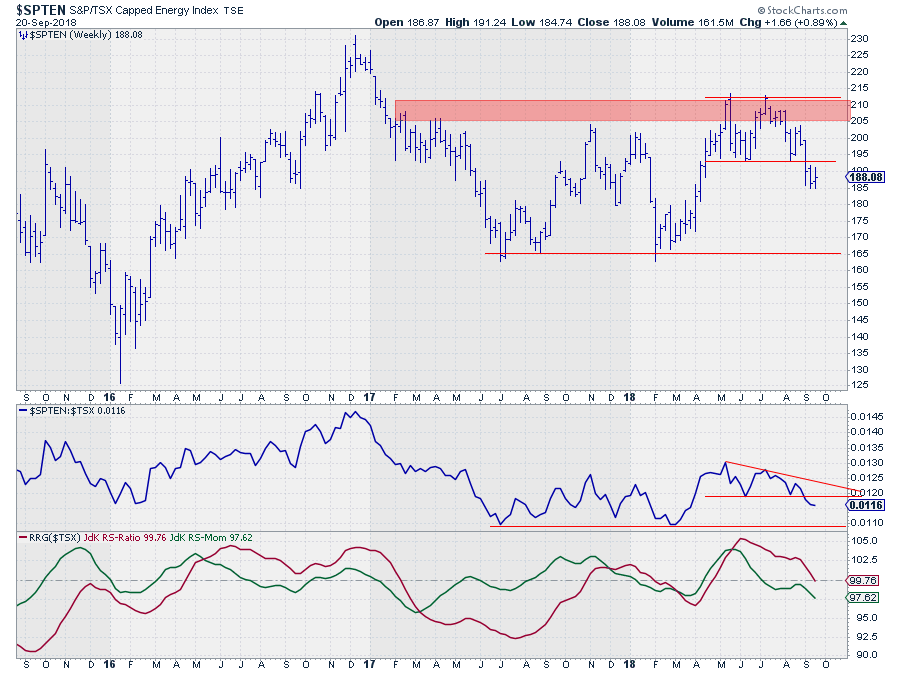Click the 17 year marker on the time axis
Screen dimensions: 900x673
tap(369, 396)
